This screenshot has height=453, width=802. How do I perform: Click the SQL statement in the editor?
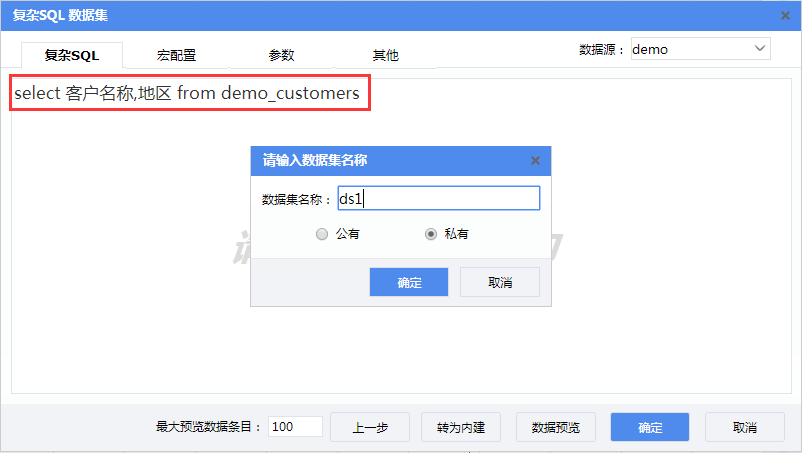tap(186, 93)
